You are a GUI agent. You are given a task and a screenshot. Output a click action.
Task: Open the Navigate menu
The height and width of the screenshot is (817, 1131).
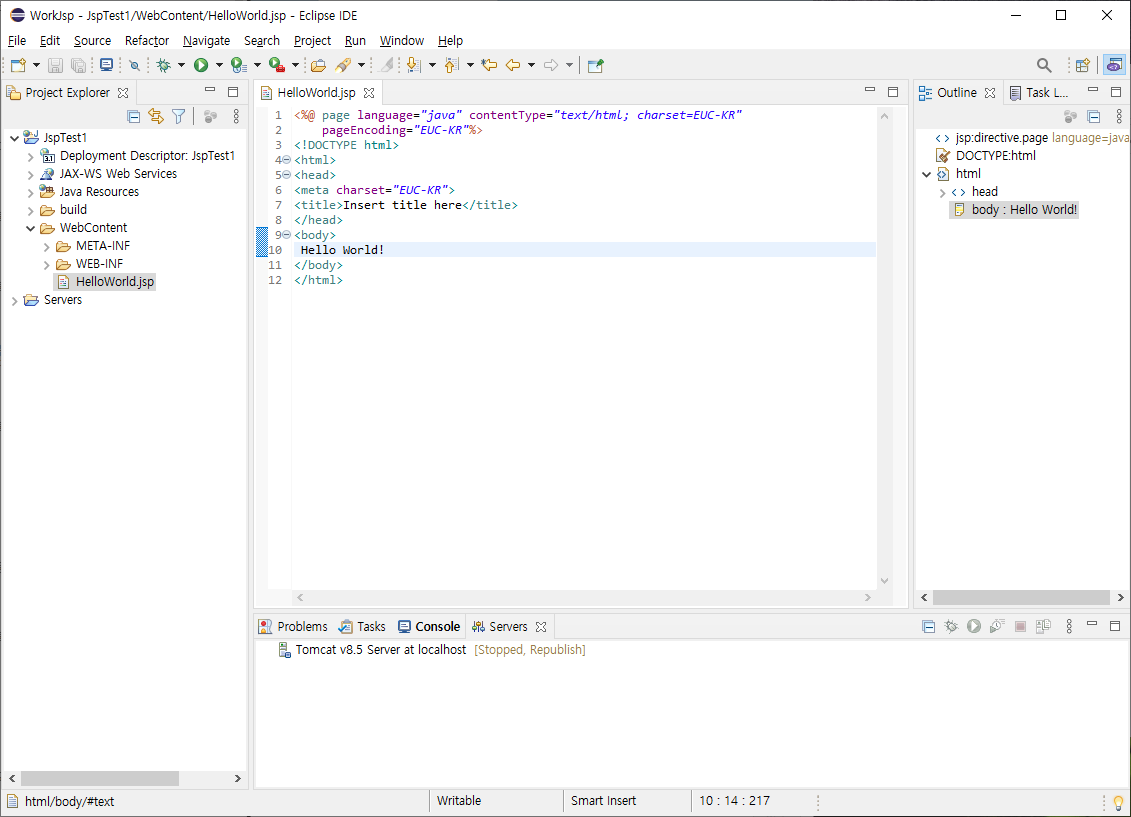(206, 41)
